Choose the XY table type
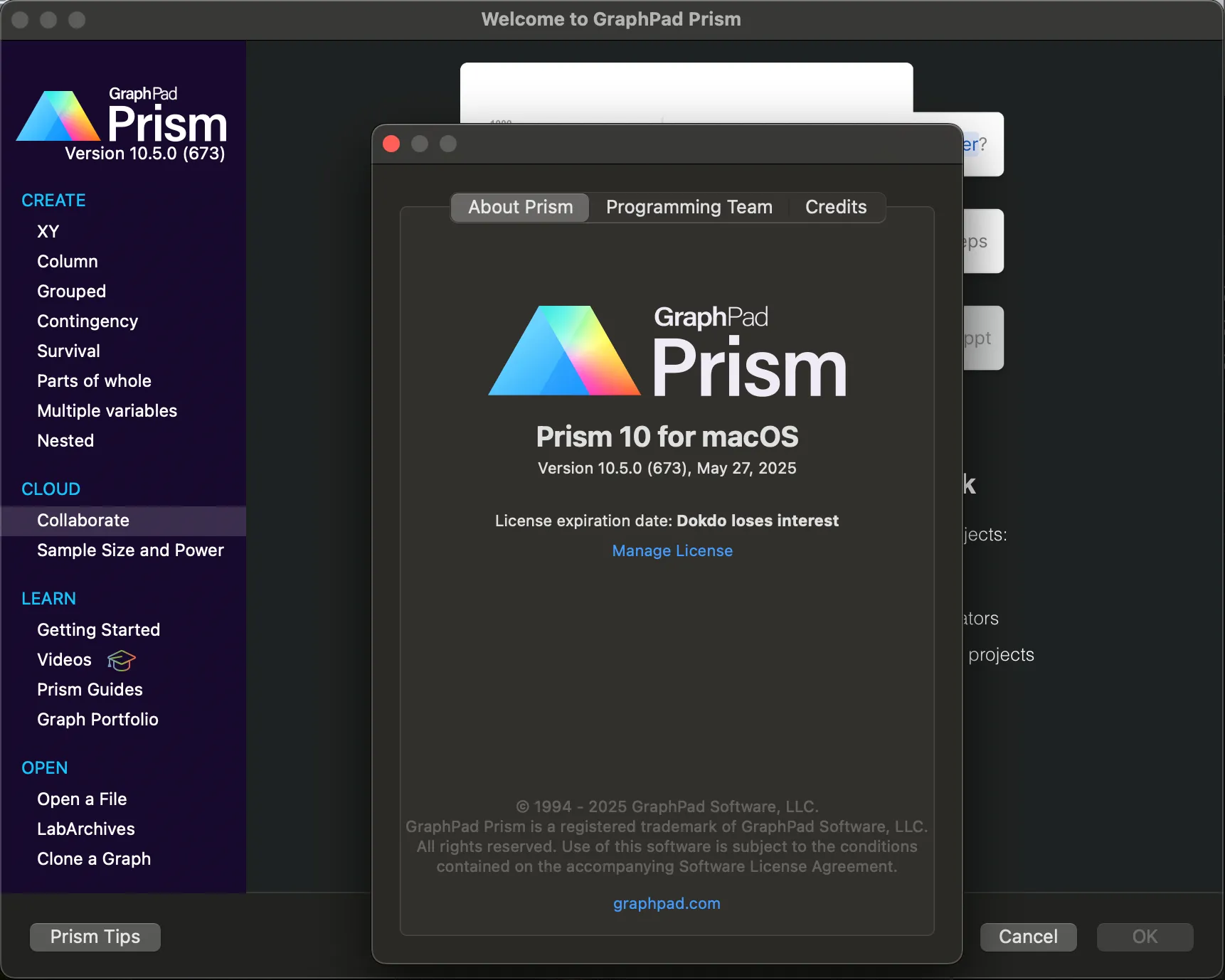Screen dimensions: 1225x980 click(x=48, y=232)
